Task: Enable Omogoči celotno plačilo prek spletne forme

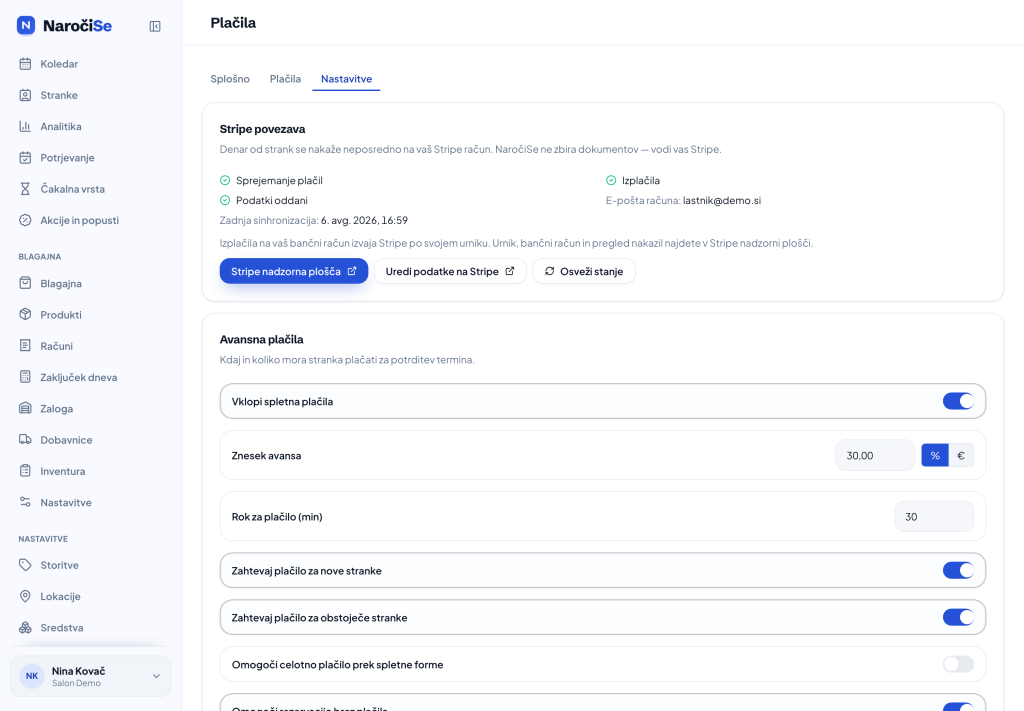Action: pyautogui.click(x=958, y=664)
